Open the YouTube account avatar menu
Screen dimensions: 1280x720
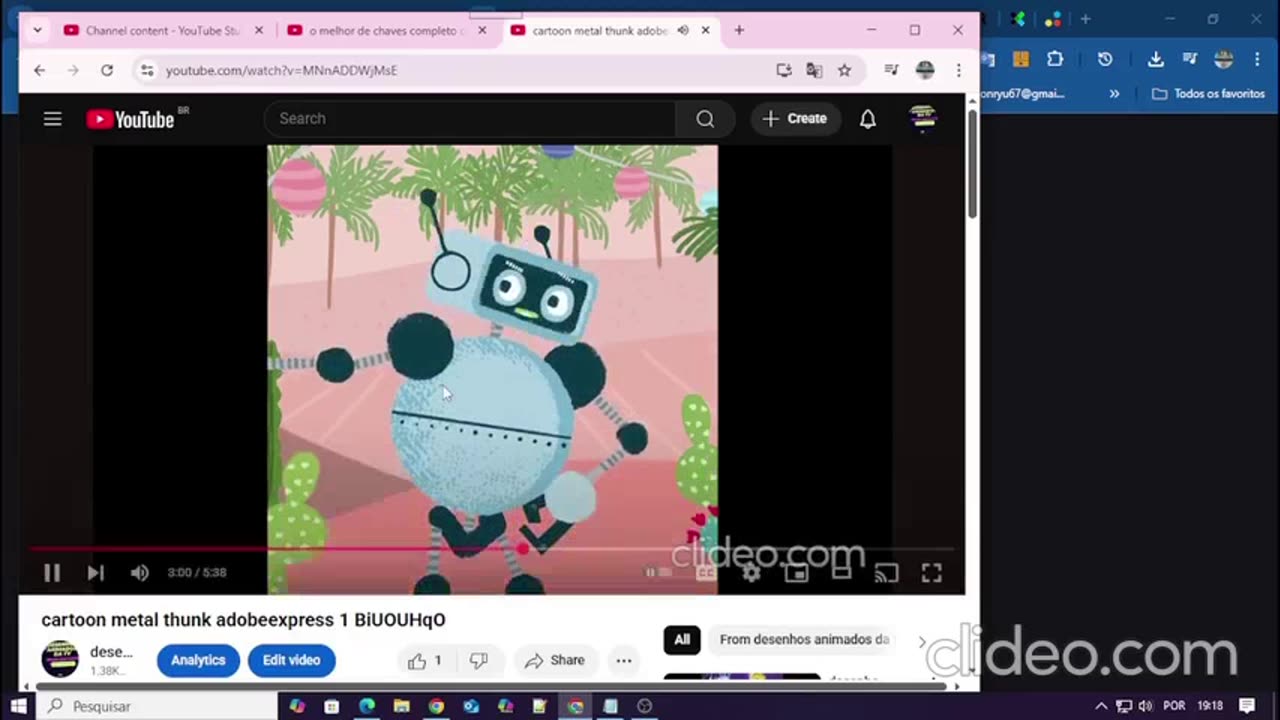922,118
